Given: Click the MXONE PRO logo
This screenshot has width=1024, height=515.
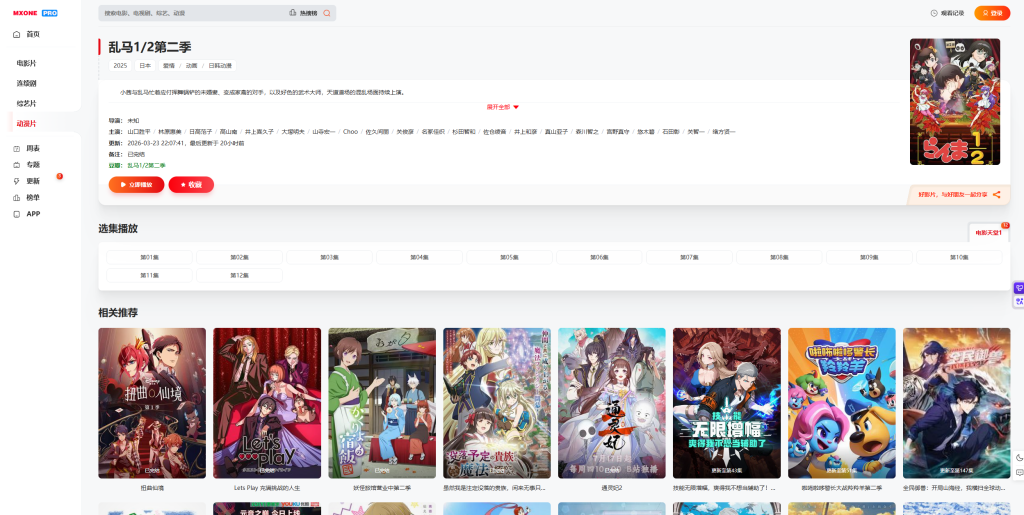Looking at the screenshot, I should 35,13.
